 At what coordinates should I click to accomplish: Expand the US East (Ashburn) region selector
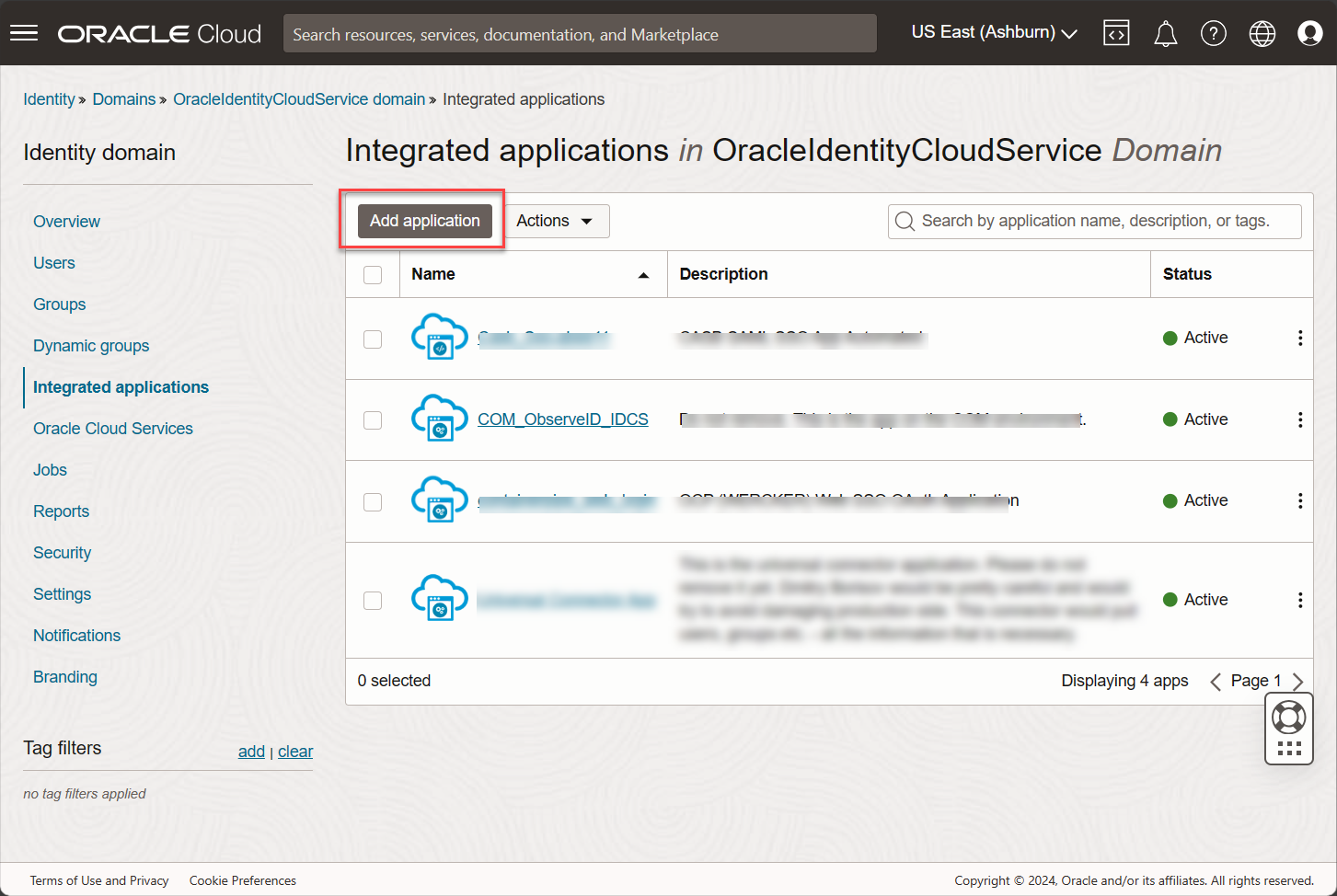[993, 31]
